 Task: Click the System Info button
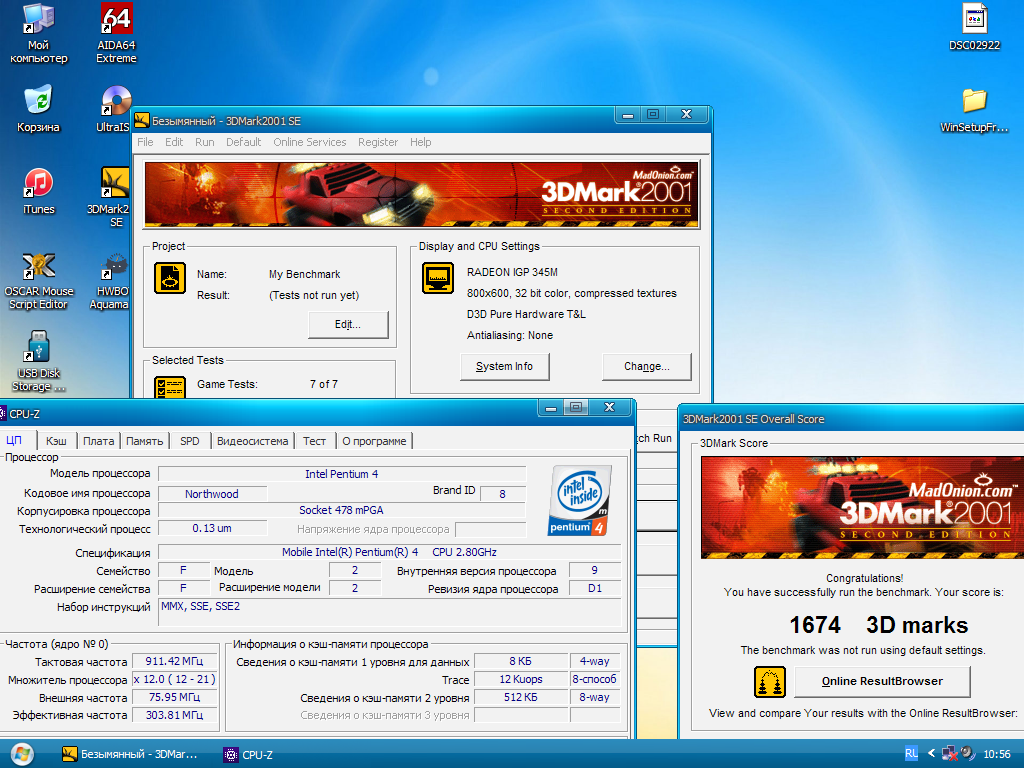pos(504,366)
